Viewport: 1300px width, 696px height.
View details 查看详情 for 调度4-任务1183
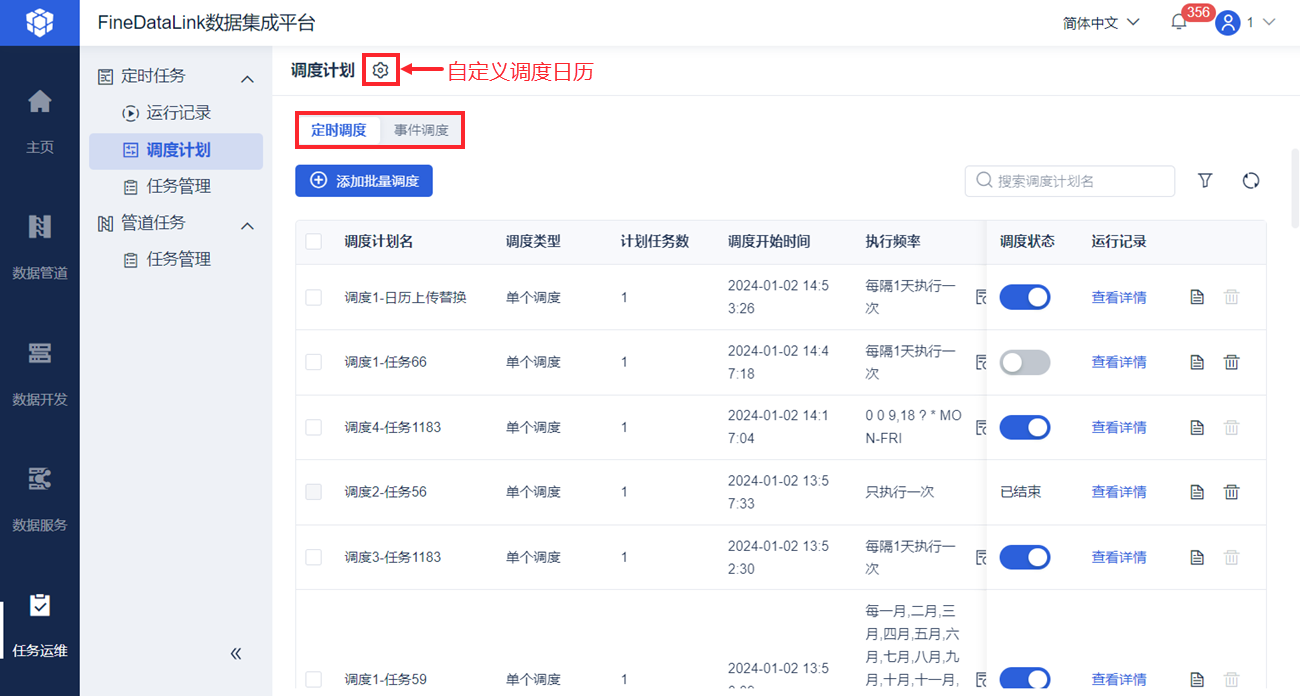pos(1119,427)
